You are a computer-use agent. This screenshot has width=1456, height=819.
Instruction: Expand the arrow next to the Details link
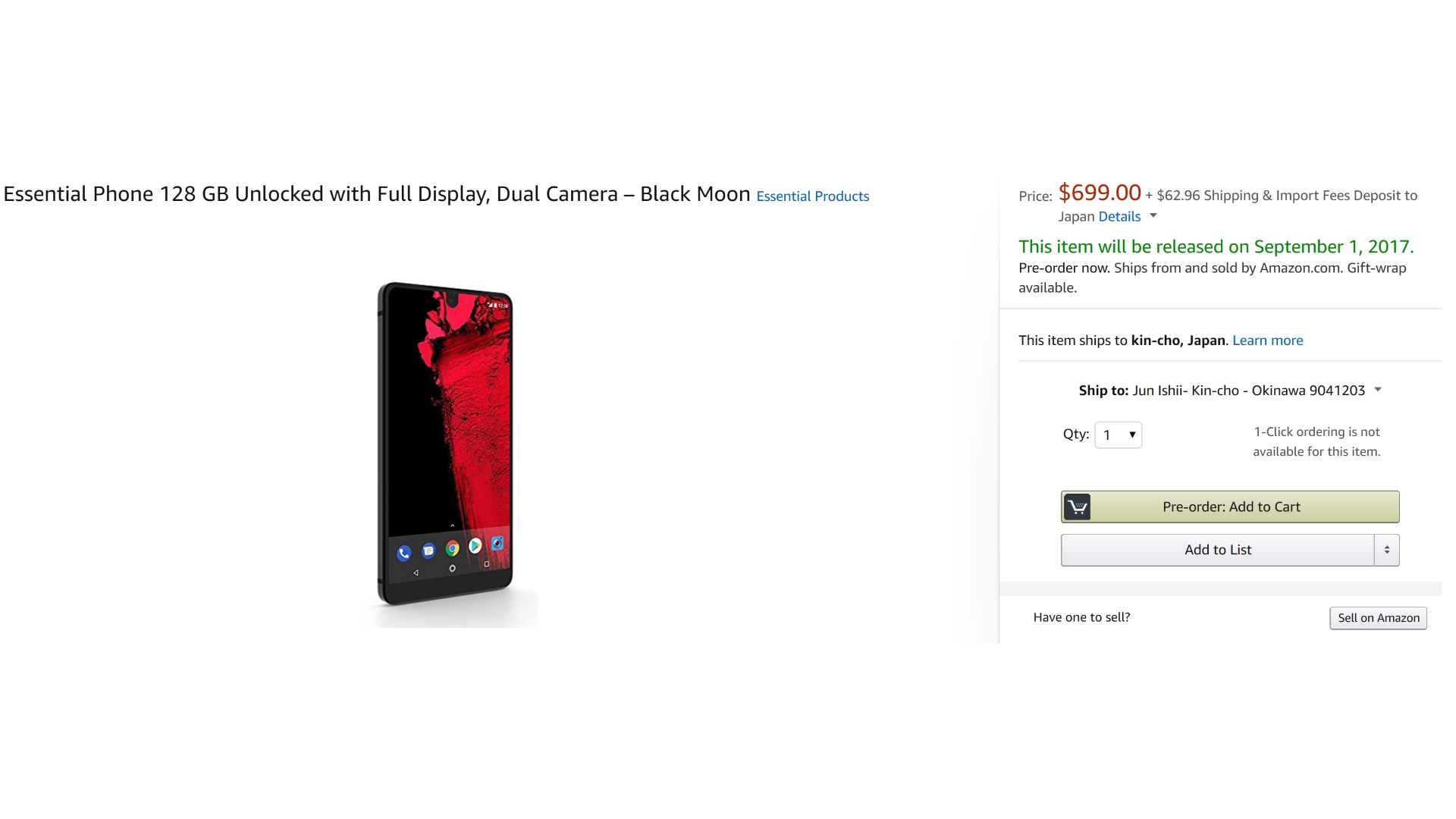1153,215
